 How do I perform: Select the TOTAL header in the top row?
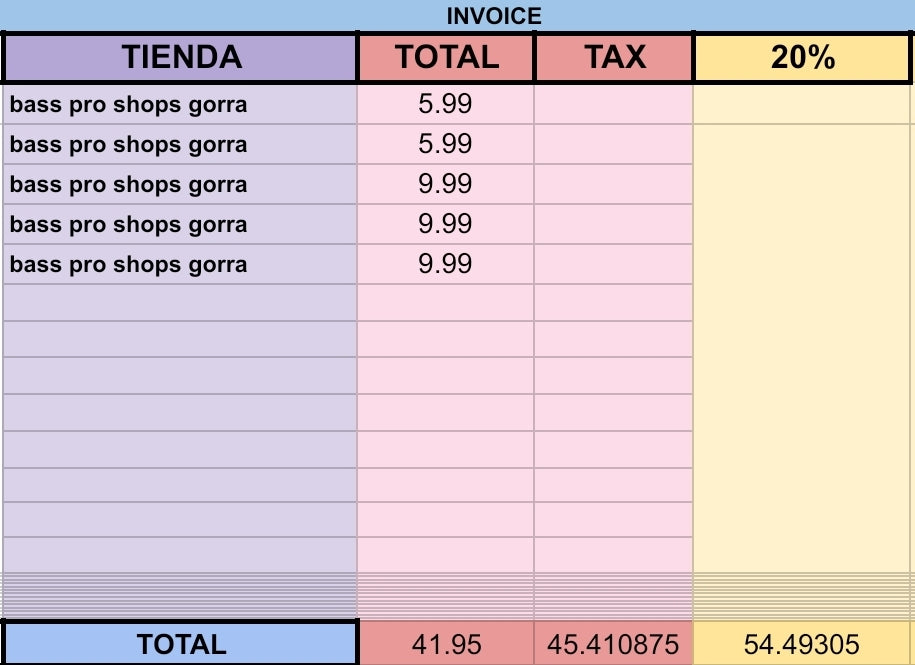(446, 57)
